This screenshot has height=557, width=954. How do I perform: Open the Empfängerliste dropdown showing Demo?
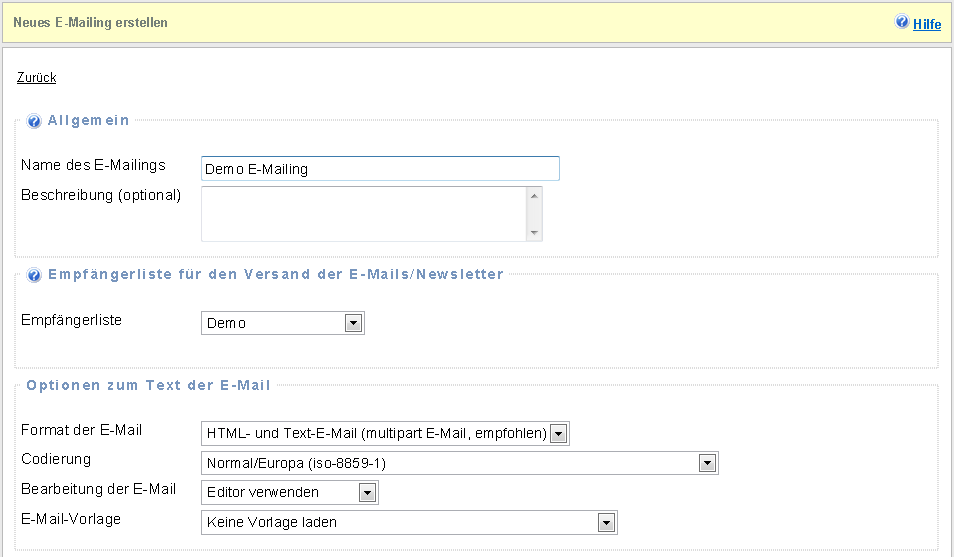click(x=283, y=323)
